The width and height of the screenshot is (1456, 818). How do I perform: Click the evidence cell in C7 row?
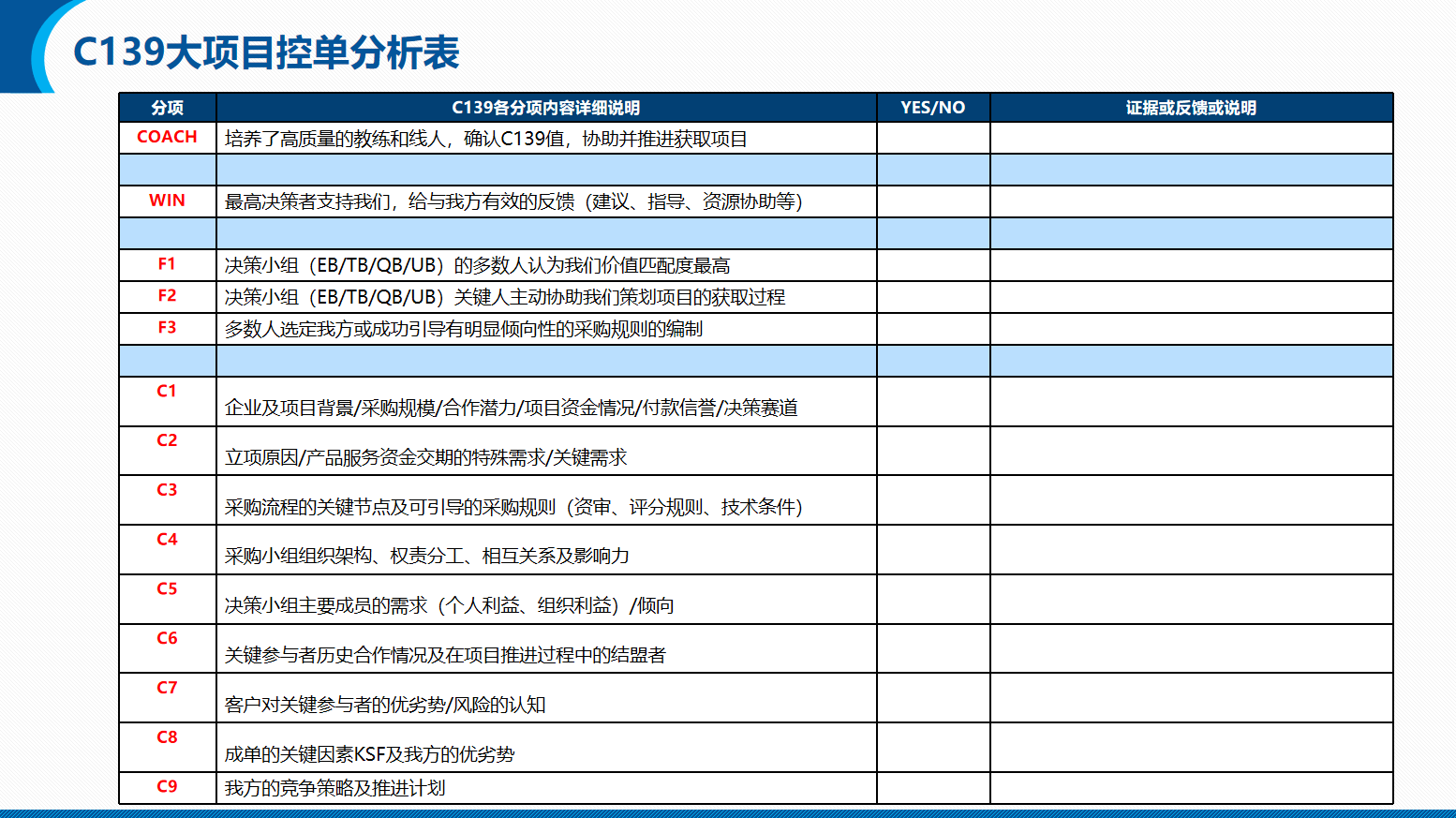pos(1192,698)
